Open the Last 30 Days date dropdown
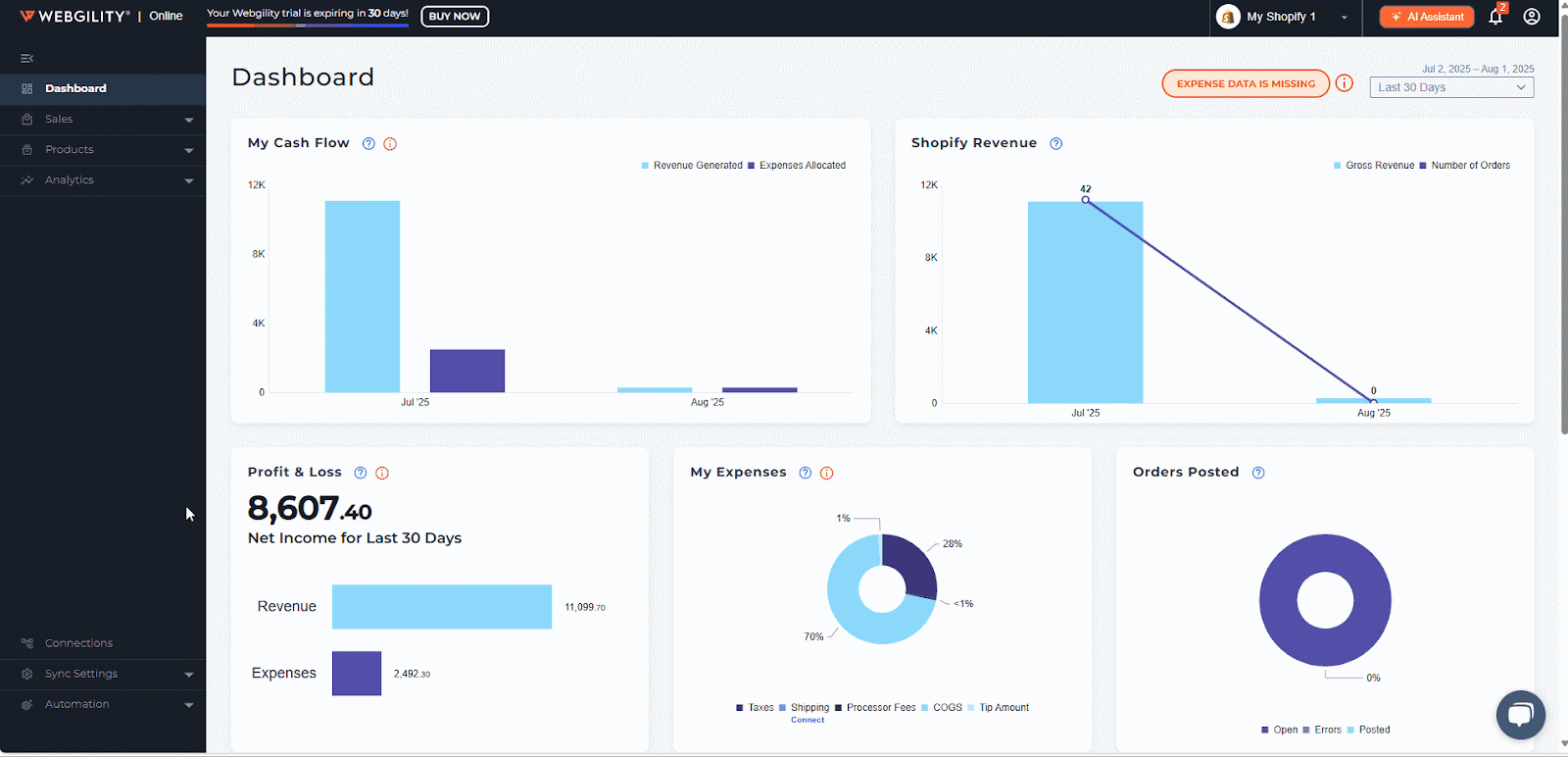This screenshot has height=757, width=1568. tap(1450, 87)
